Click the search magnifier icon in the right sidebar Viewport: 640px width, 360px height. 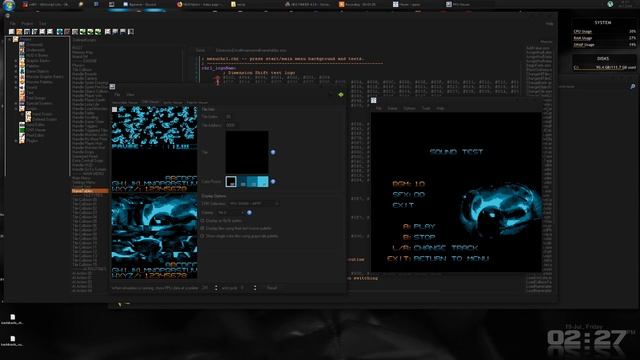click(x=632, y=87)
